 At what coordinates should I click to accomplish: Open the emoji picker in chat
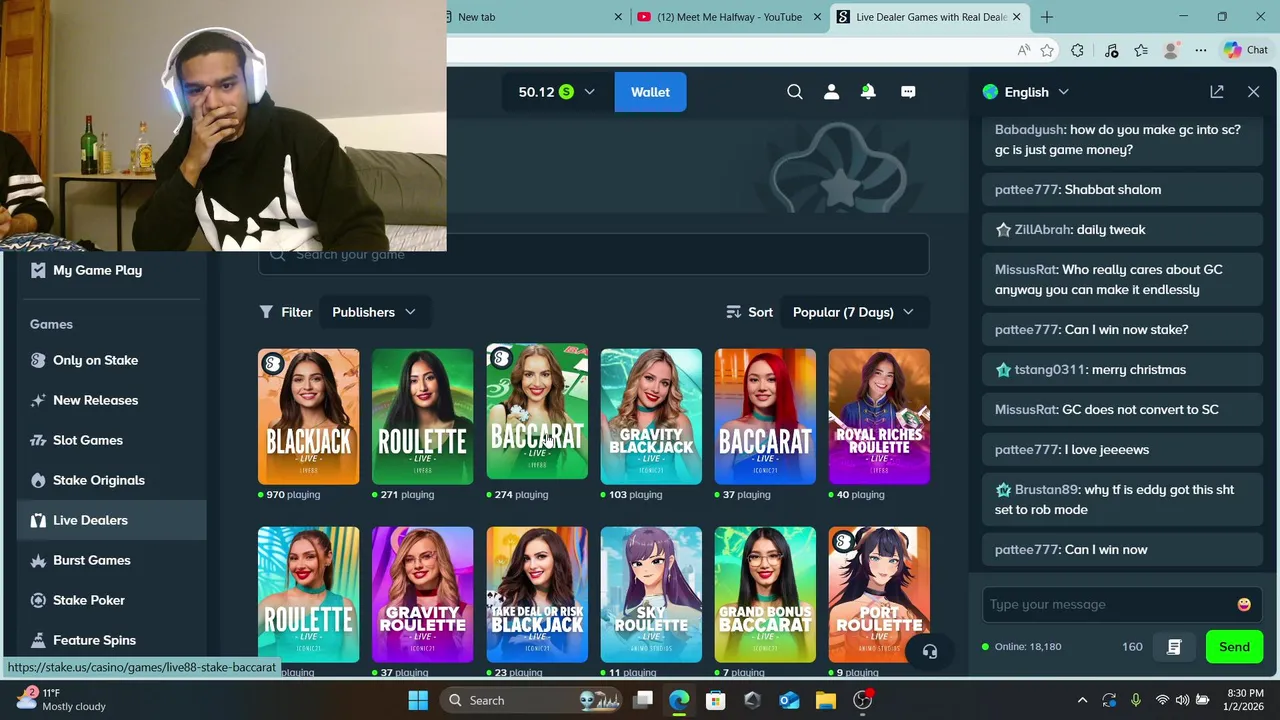pyautogui.click(x=1244, y=604)
